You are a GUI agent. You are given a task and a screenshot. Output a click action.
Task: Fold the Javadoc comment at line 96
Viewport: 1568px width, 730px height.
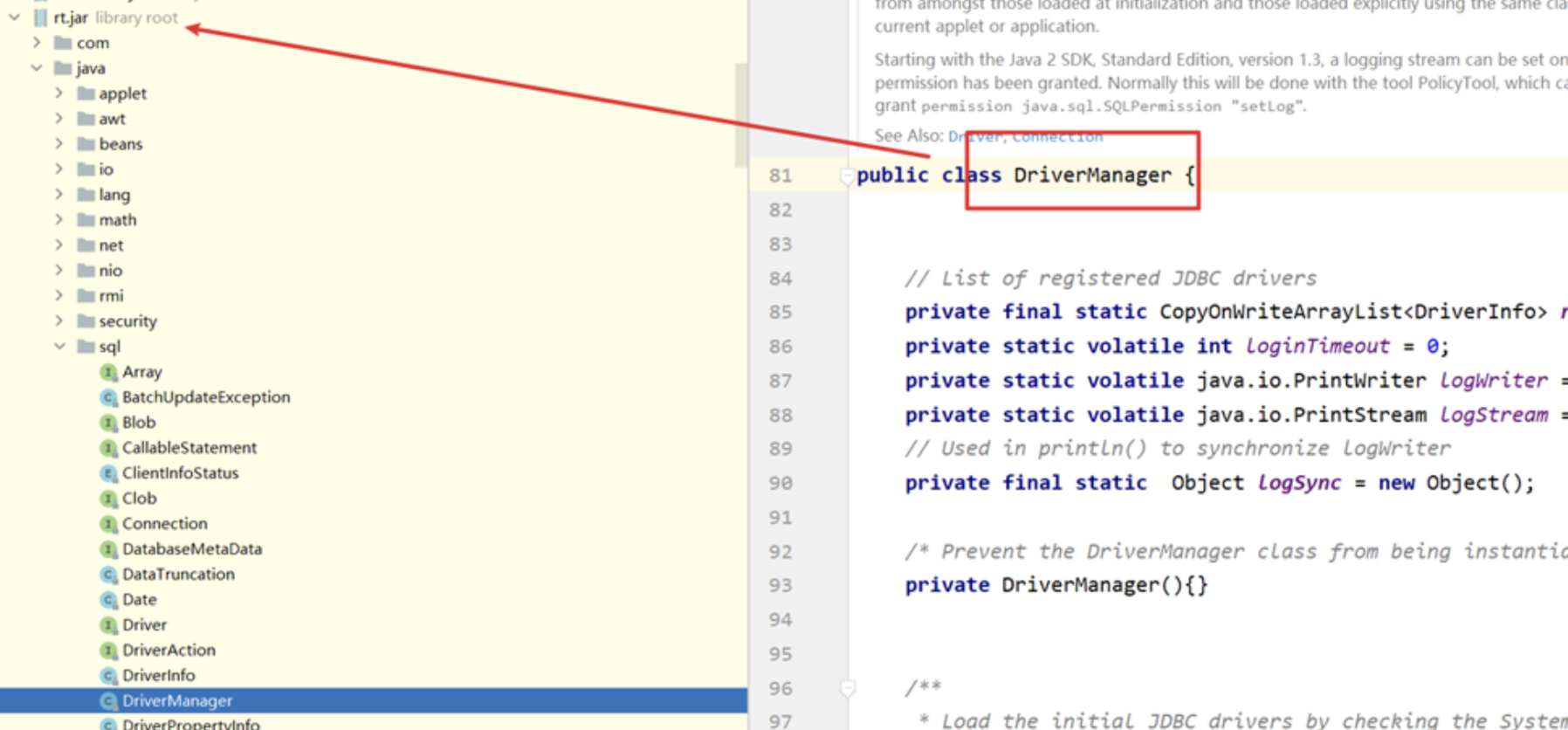(x=846, y=689)
